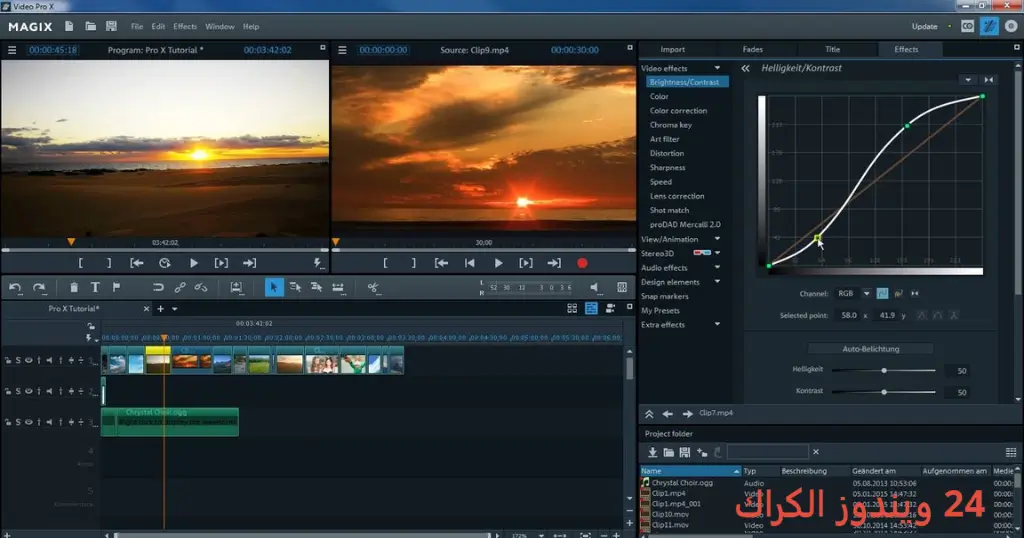Switch to the Title tab
The width and height of the screenshot is (1024, 538).
pos(833,50)
